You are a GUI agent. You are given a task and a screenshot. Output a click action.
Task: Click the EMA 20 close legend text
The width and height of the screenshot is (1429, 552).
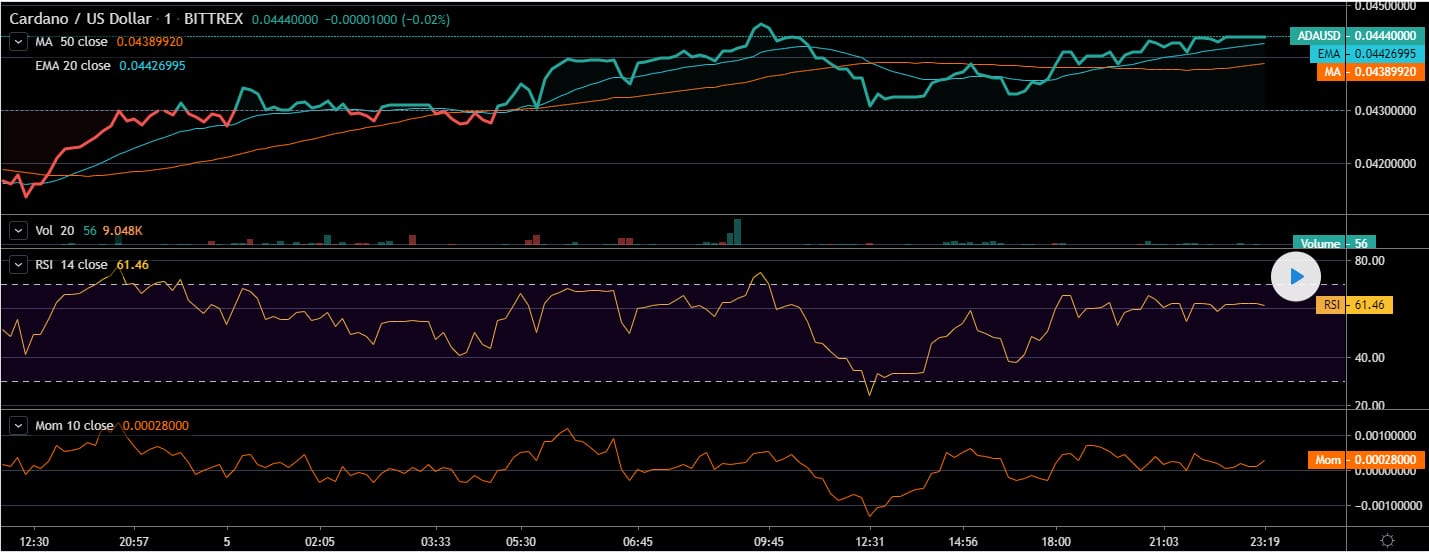pyautogui.click(x=73, y=65)
